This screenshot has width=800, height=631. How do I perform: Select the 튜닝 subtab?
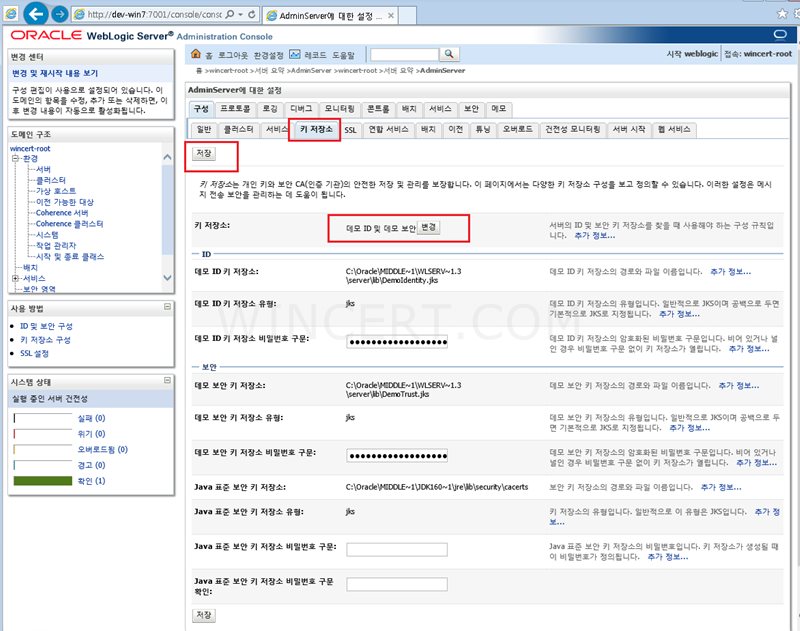coord(483,130)
